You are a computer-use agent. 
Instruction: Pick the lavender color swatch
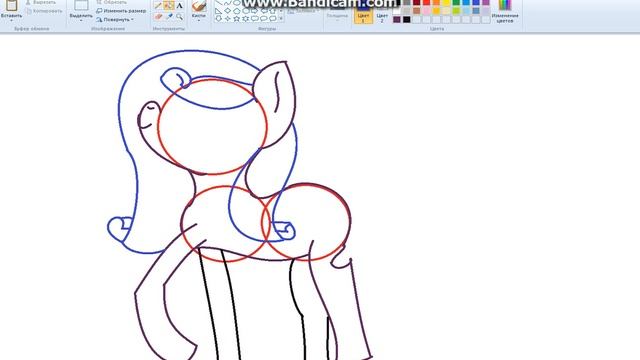pyautogui.click(x=486, y=11)
